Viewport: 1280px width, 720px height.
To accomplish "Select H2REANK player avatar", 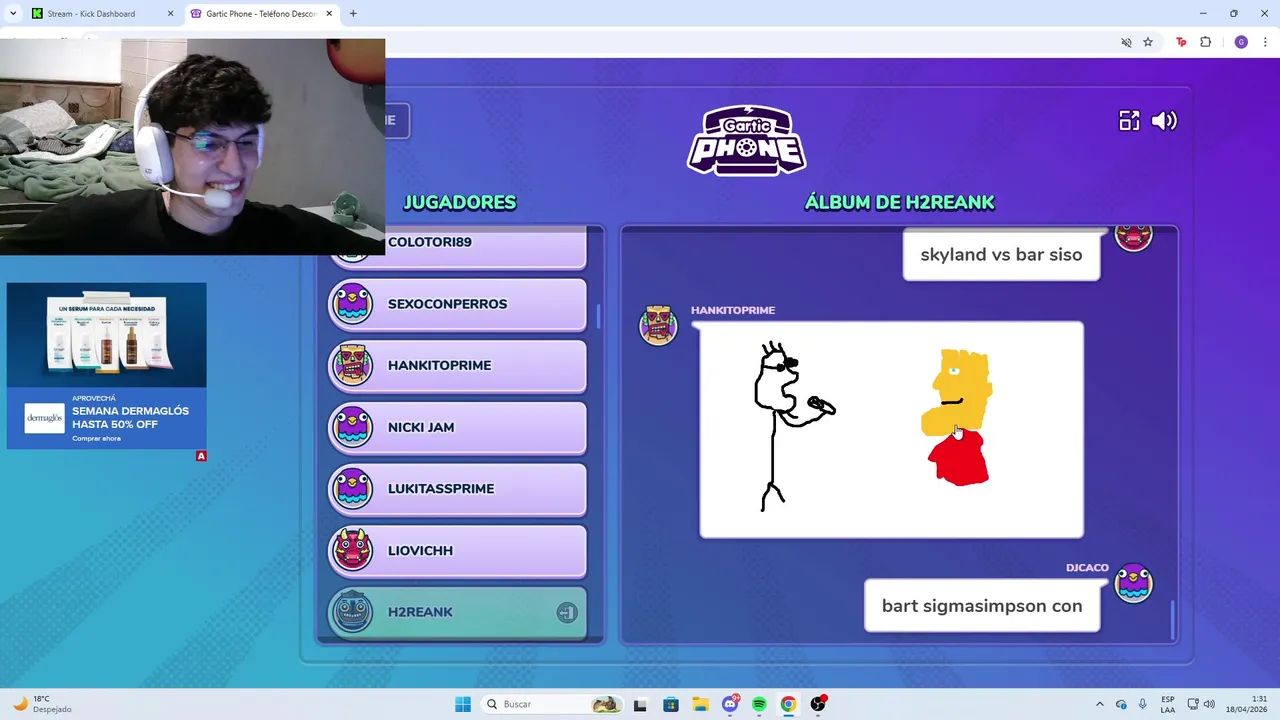I will point(352,612).
